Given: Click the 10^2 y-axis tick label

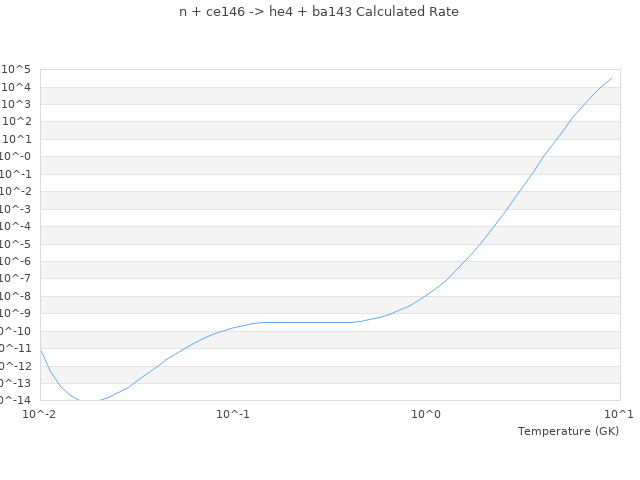Looking at the screenshot, I should click(16, 122).
